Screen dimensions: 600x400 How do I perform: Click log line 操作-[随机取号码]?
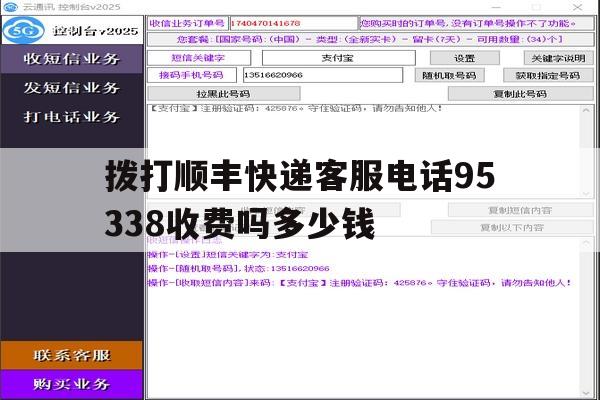click(238, 269)
